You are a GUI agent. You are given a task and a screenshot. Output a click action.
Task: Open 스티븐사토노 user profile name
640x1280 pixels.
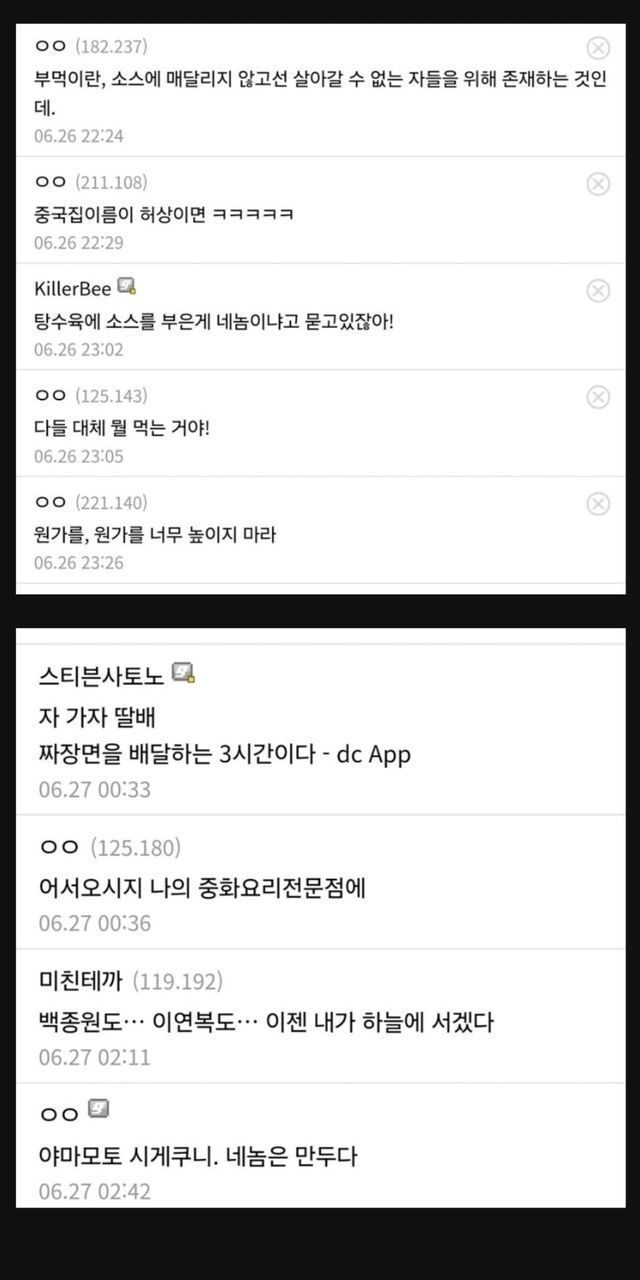pos(100,675)
